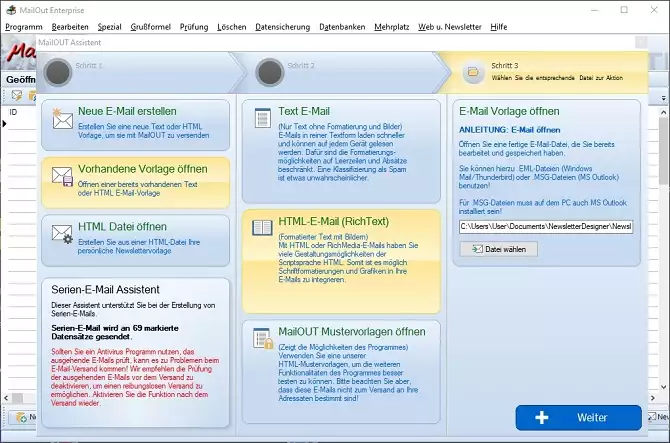Open the Datenbanken menu
The width and height of the screenshot is (670, 443).
342,26
